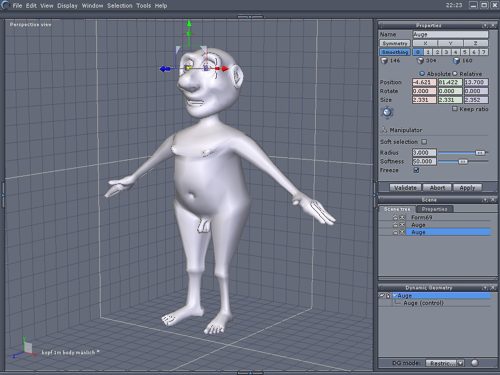Select the Relative radio button

point(455,74)
